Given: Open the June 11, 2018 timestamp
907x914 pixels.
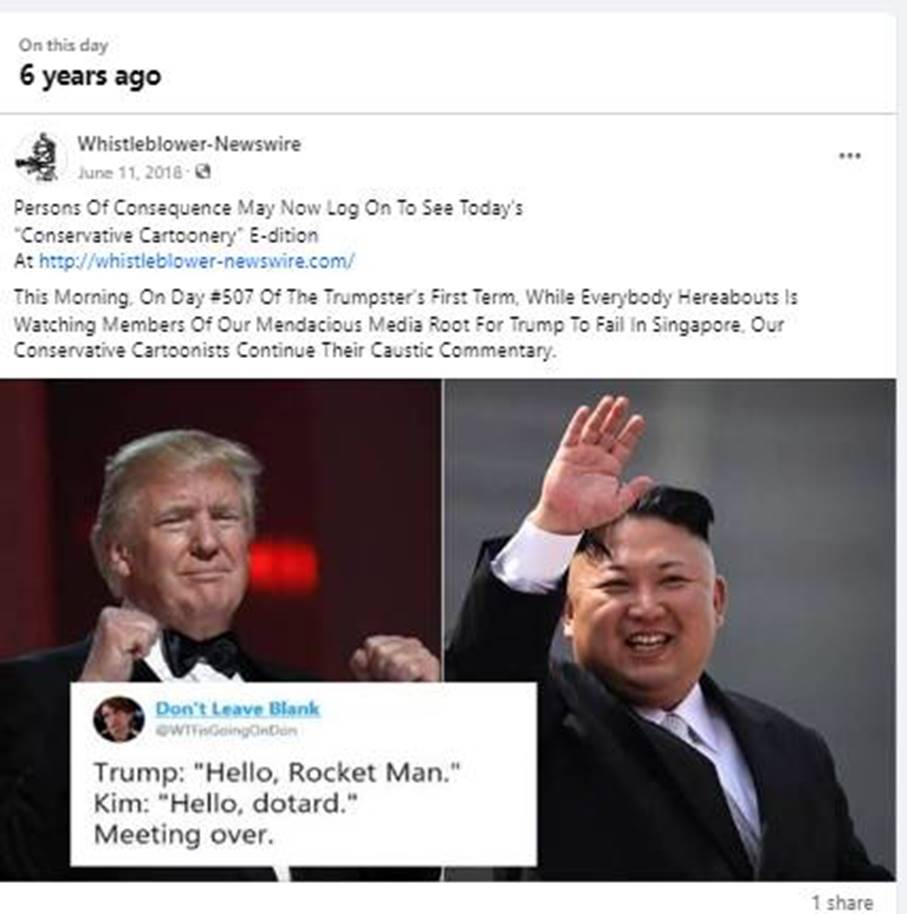Looking at the screenshot, I should (x=129, y=173).
